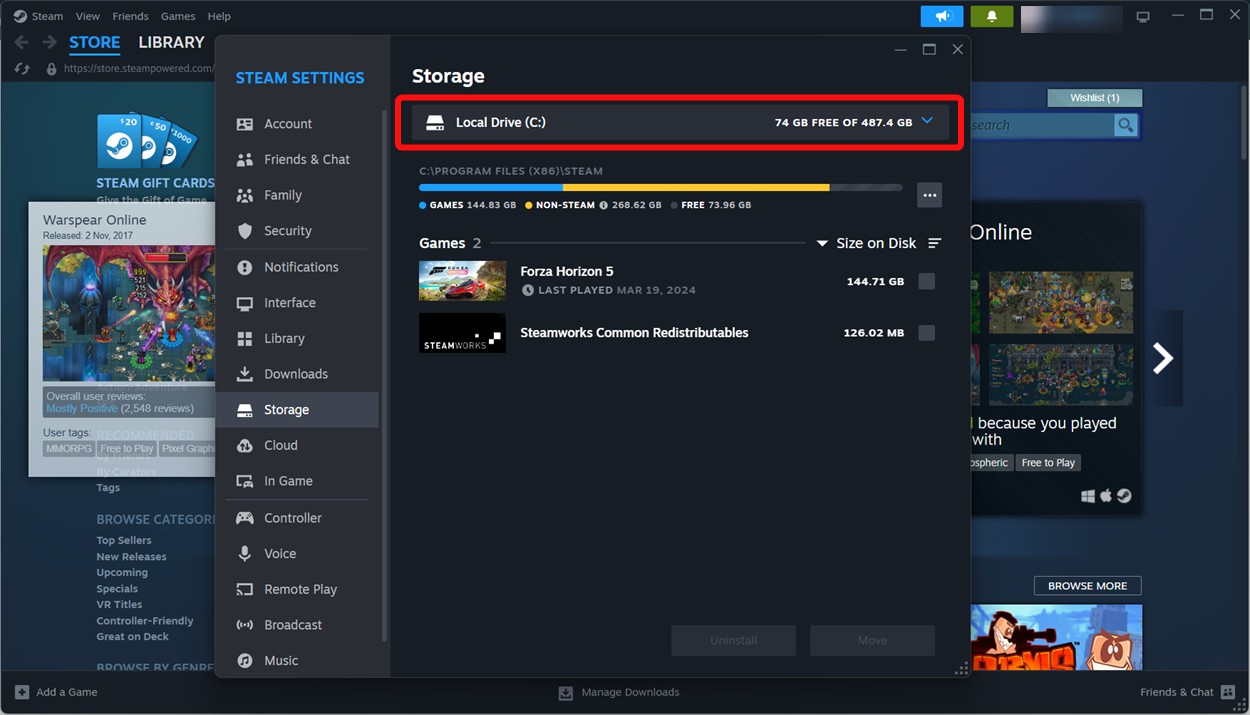Check the Steamworks Common Redistributables box
Viewport: 1250px width, 715px height.
coord(926,333)
